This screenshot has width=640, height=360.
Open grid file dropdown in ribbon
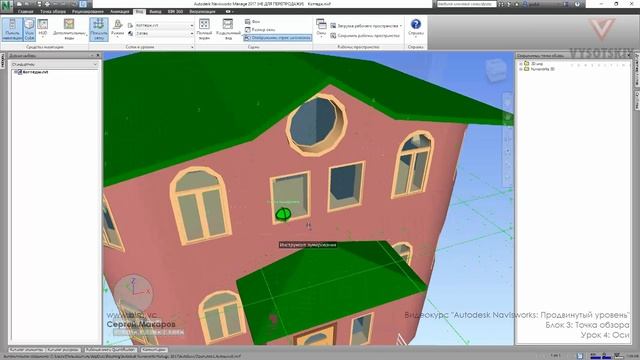pos(164,25)
